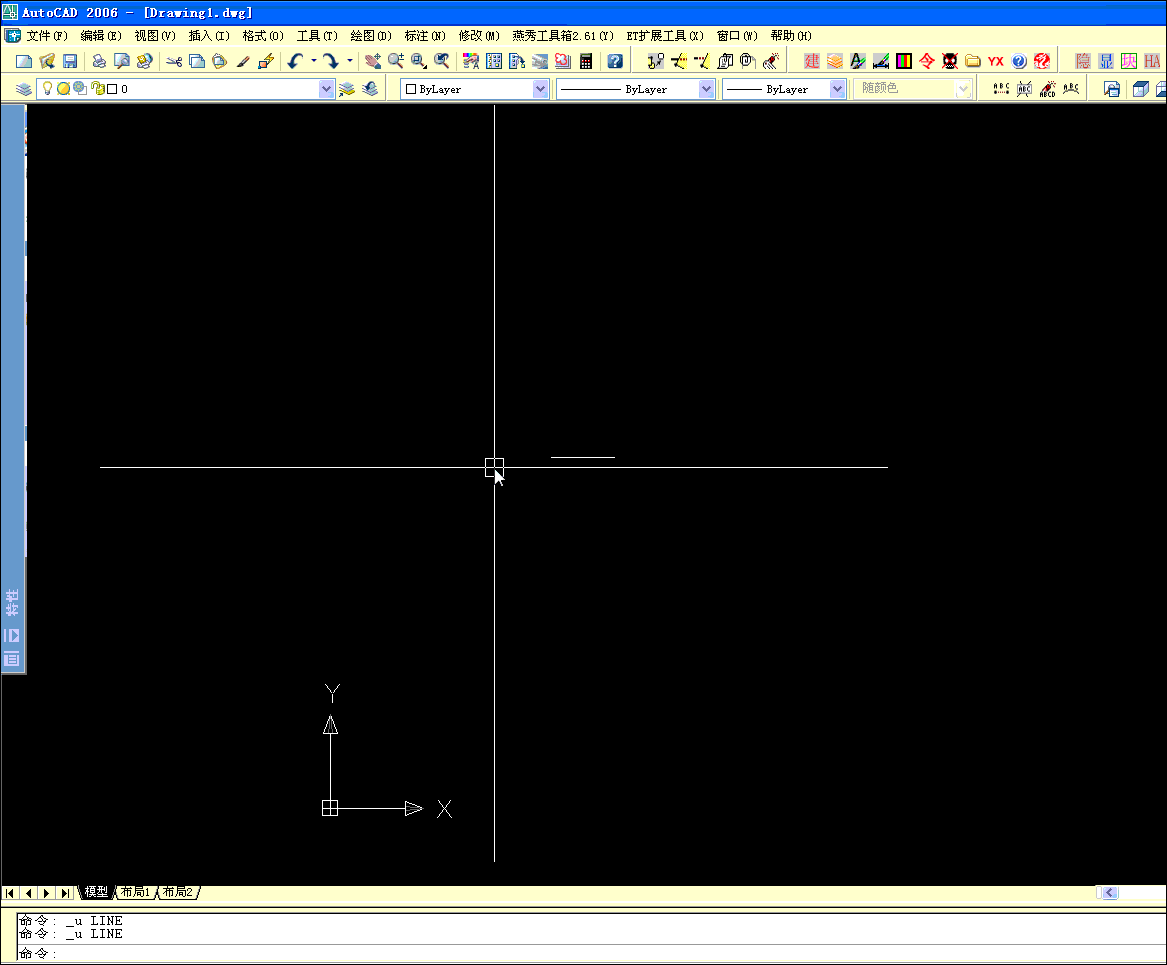Image resolution: width=1167 pixels, height=965 pixels.
Task: Click the color stripes toolbox icon
Action: [x=904, y=61]
